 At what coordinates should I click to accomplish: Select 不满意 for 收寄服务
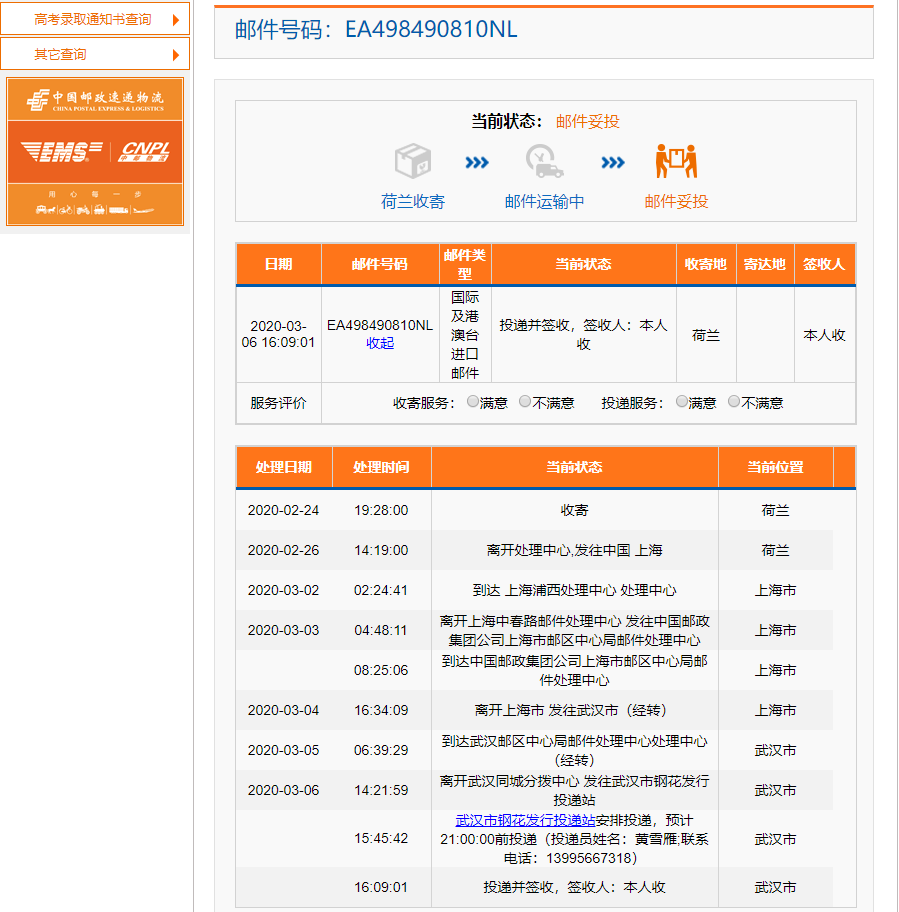click(525, 401)
